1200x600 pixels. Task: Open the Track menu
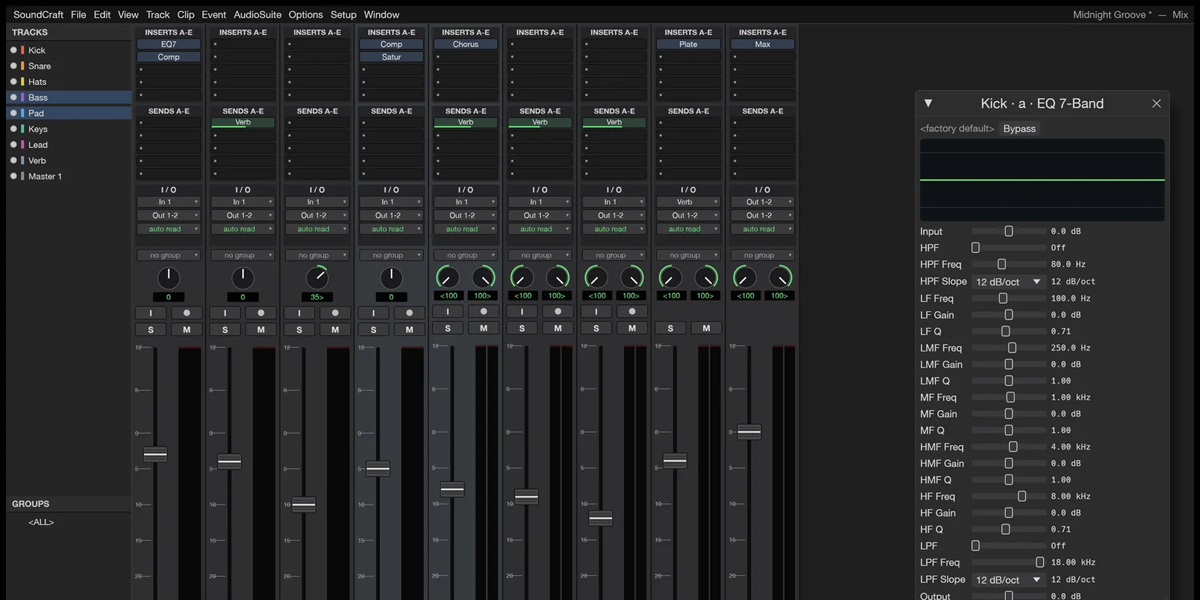coord(158,15)
